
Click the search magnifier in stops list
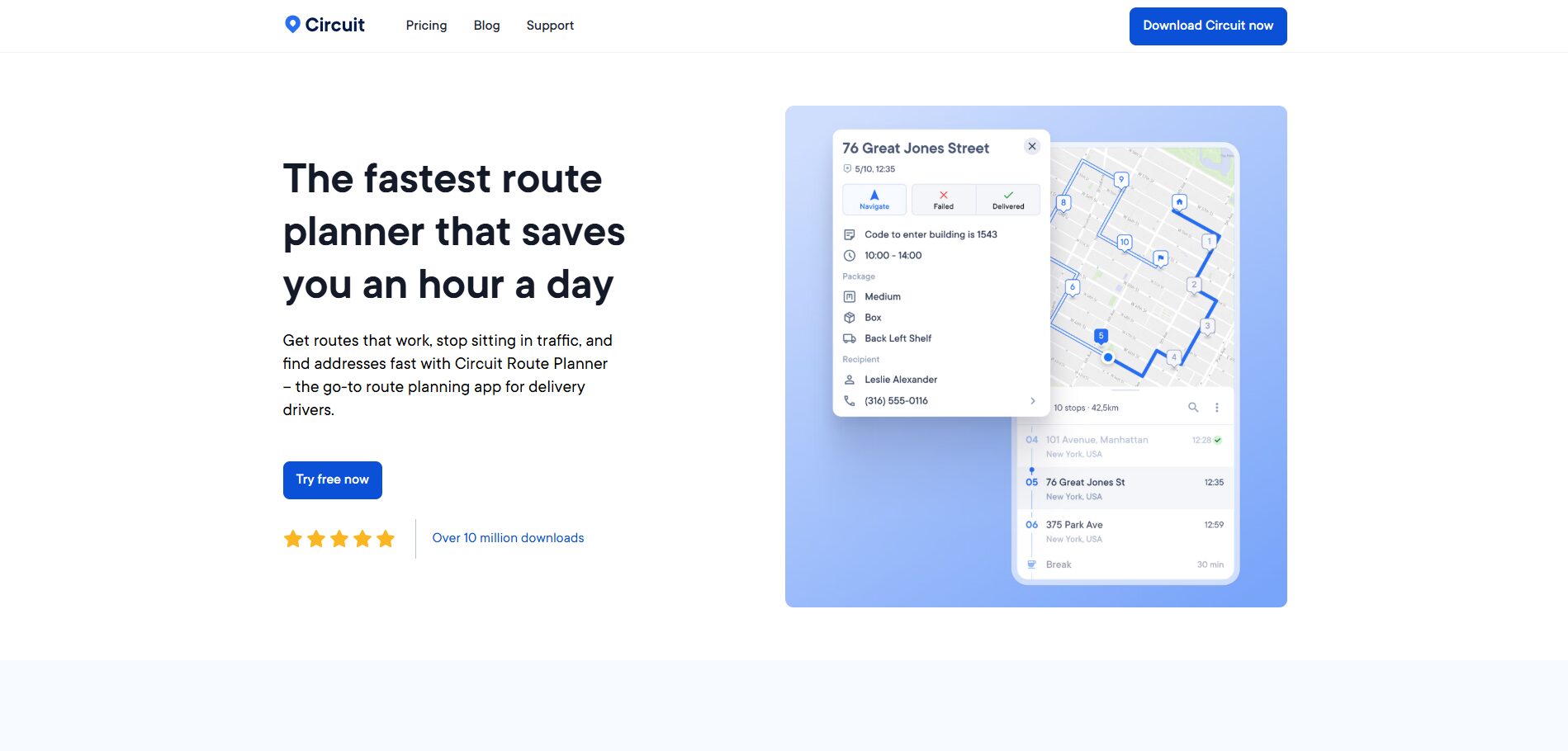[1192, 407]
